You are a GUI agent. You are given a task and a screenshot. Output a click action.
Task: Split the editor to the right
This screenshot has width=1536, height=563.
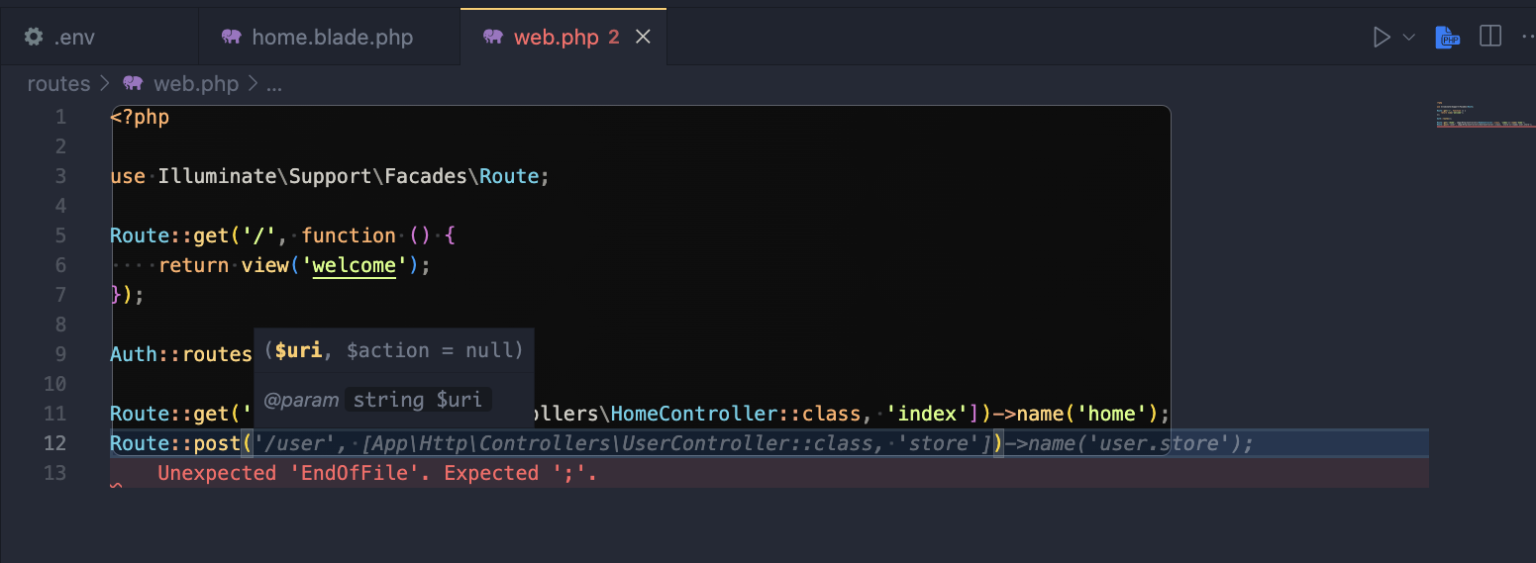[1490, 37]
